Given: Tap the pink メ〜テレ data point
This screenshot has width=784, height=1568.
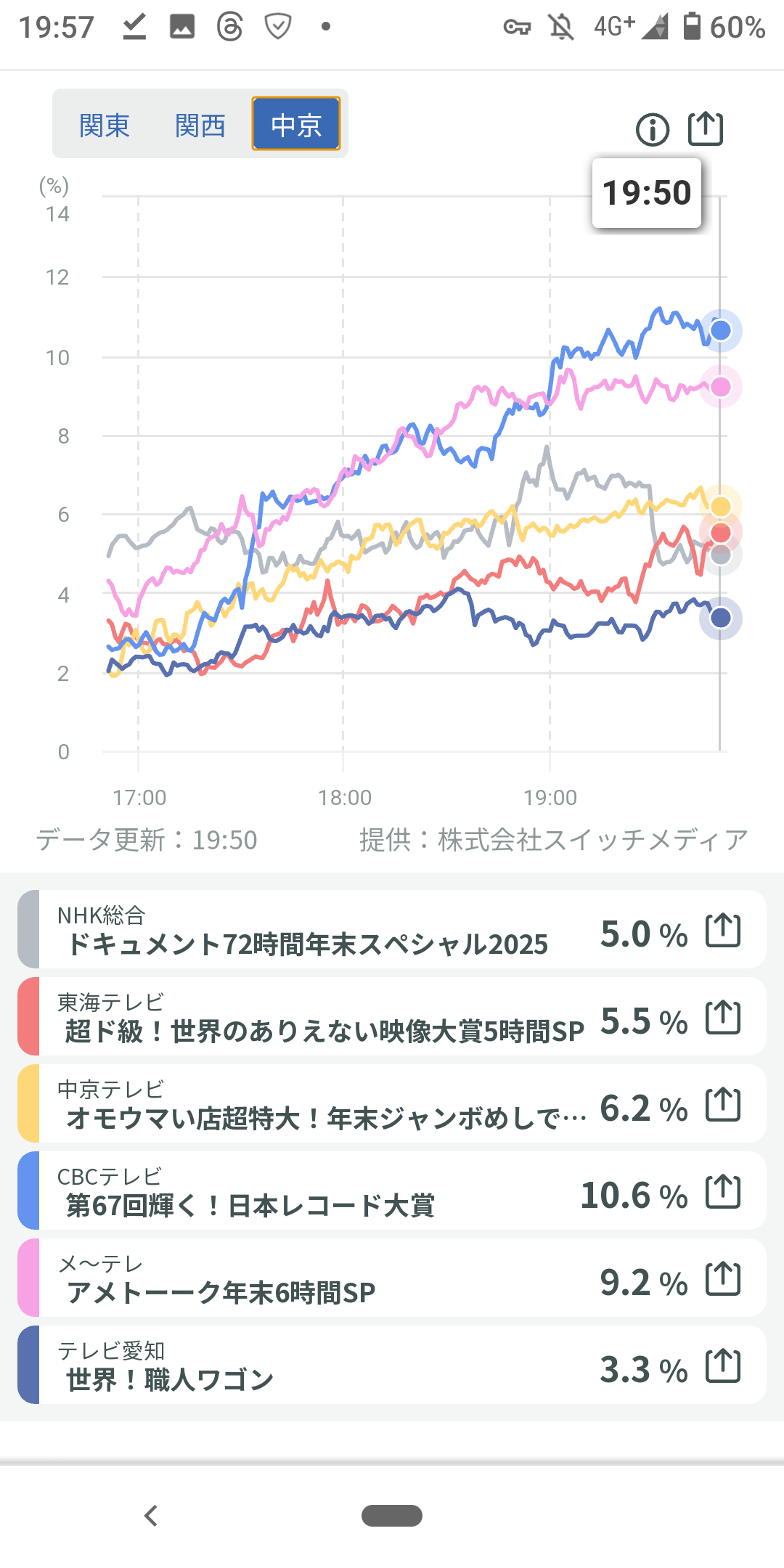Looking at the screenshot, I should [720, 387].
